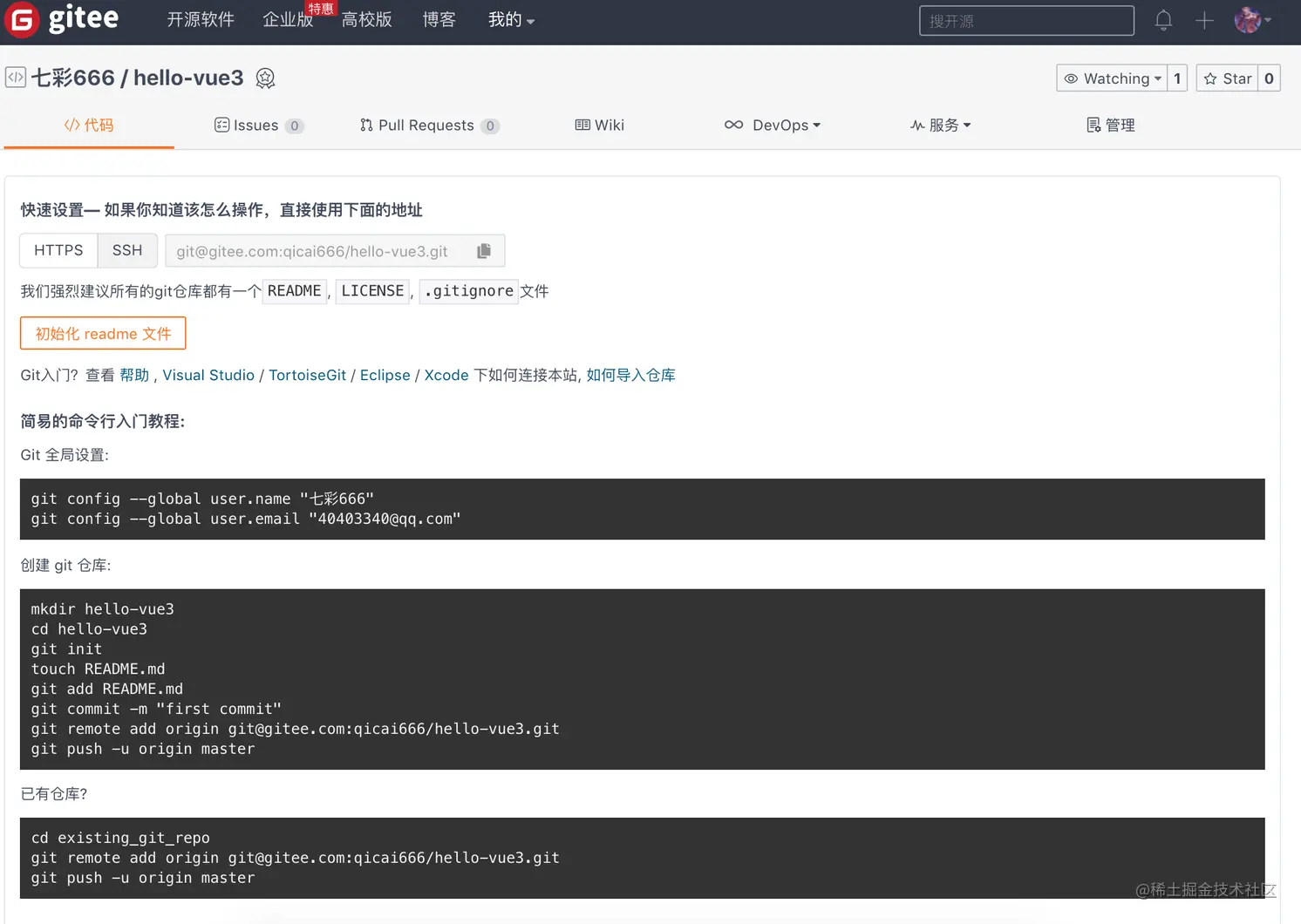1301x924 pixels.
Task: Open the 如何导入仓库 link
Action: 630,375
